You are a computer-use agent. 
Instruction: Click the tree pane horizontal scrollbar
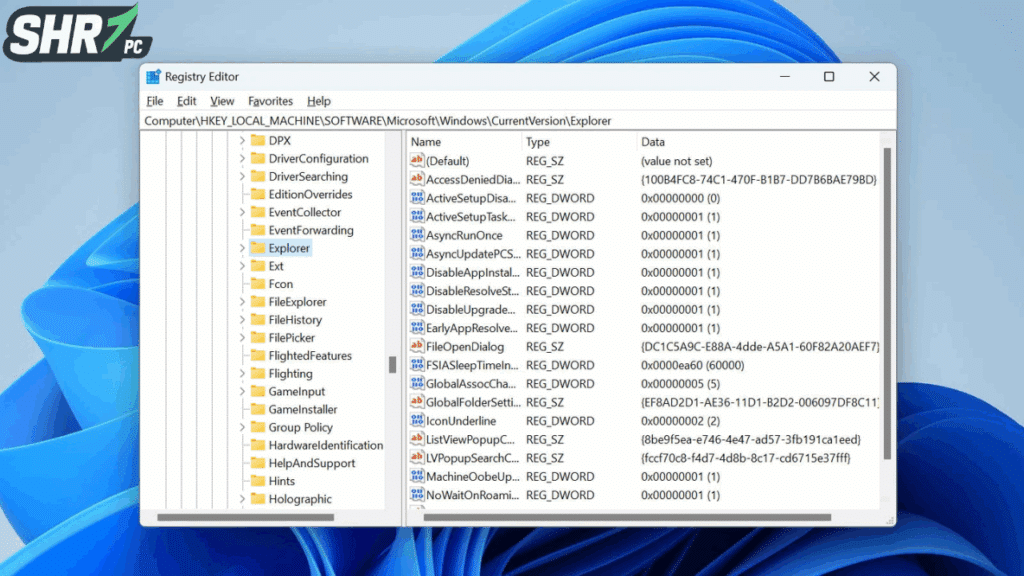tap(246, 517)
